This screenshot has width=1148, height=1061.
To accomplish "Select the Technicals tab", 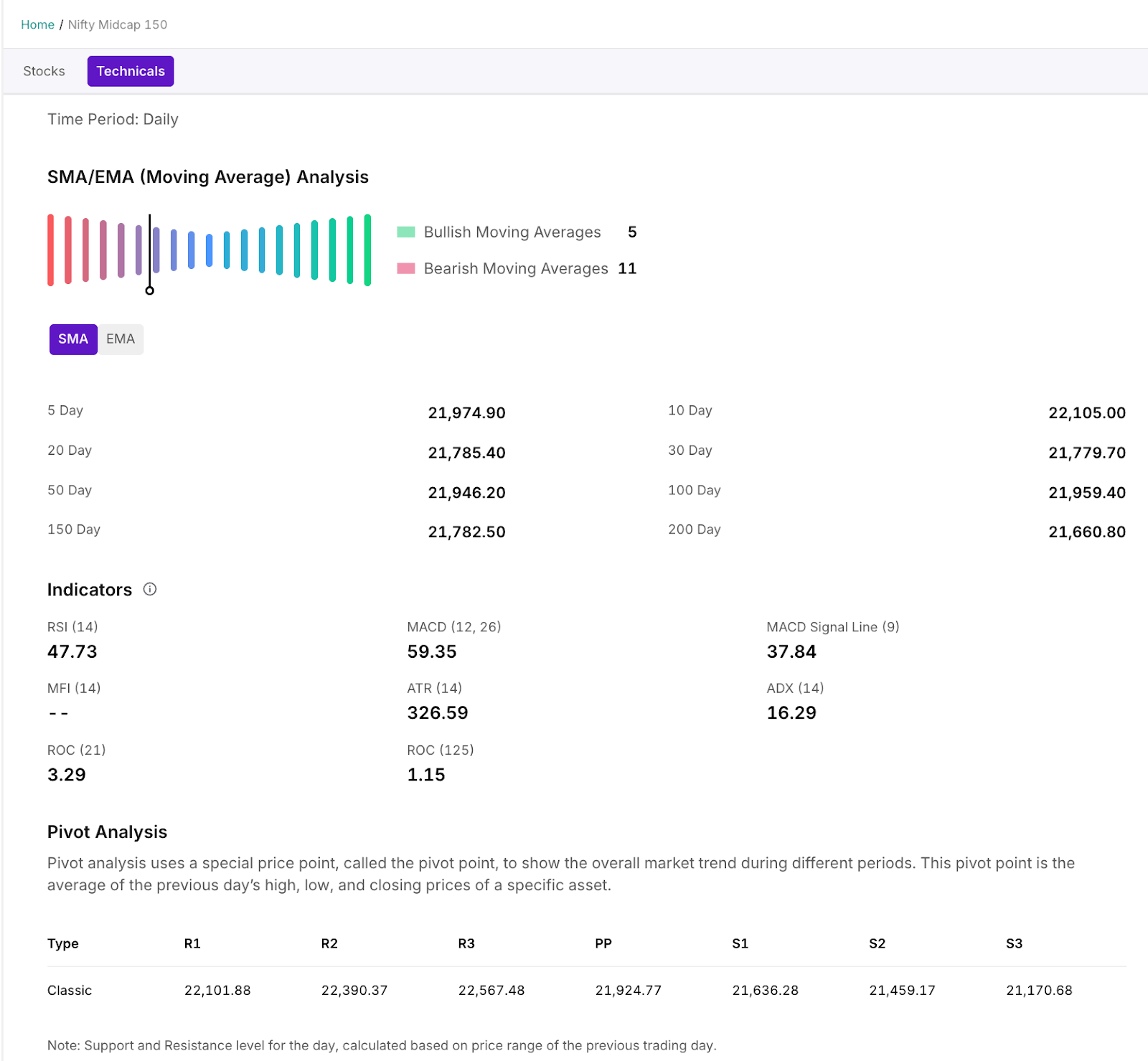I will tap(131, 71).
